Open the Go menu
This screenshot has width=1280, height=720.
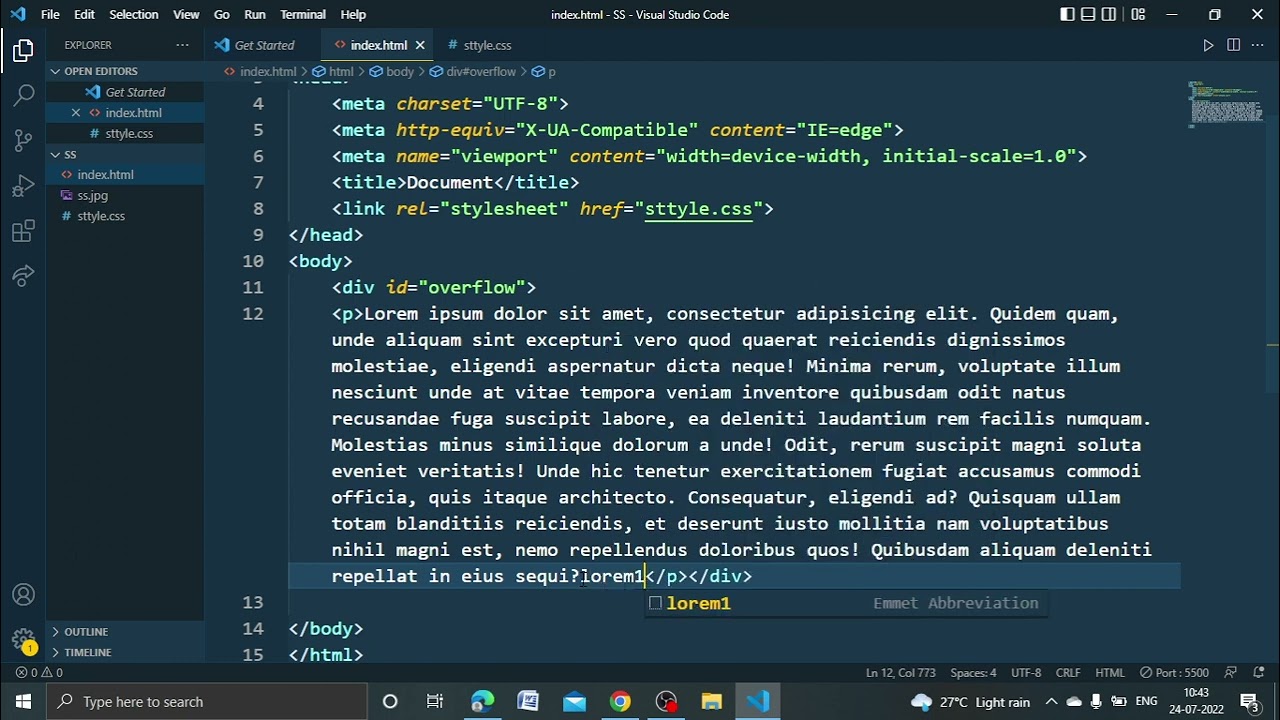pos(222,14)
